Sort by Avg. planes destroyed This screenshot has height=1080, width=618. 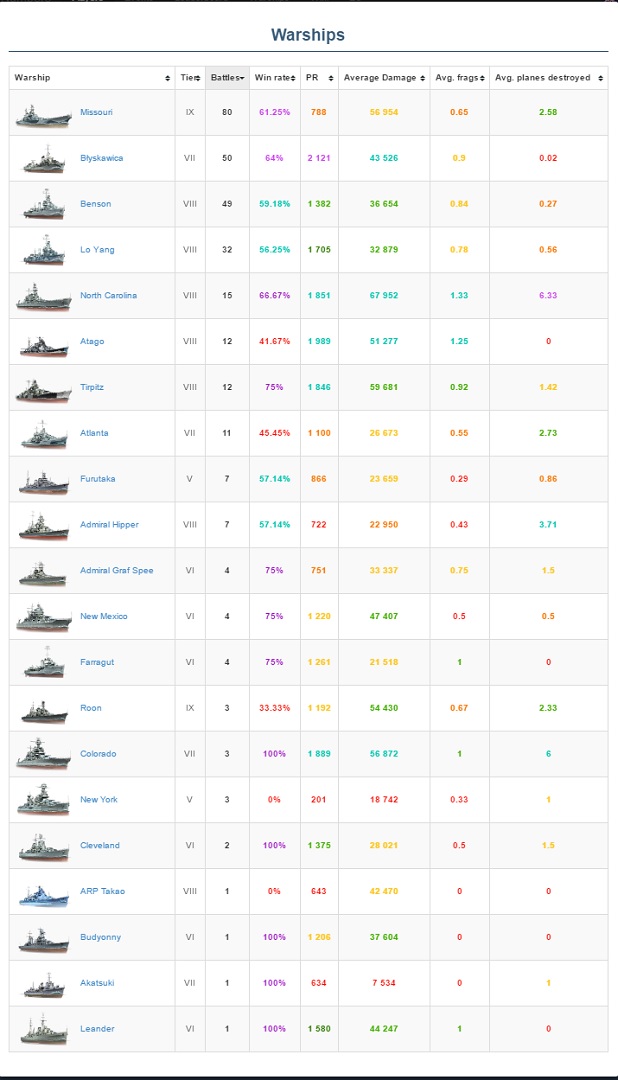(x=548, y=78)
